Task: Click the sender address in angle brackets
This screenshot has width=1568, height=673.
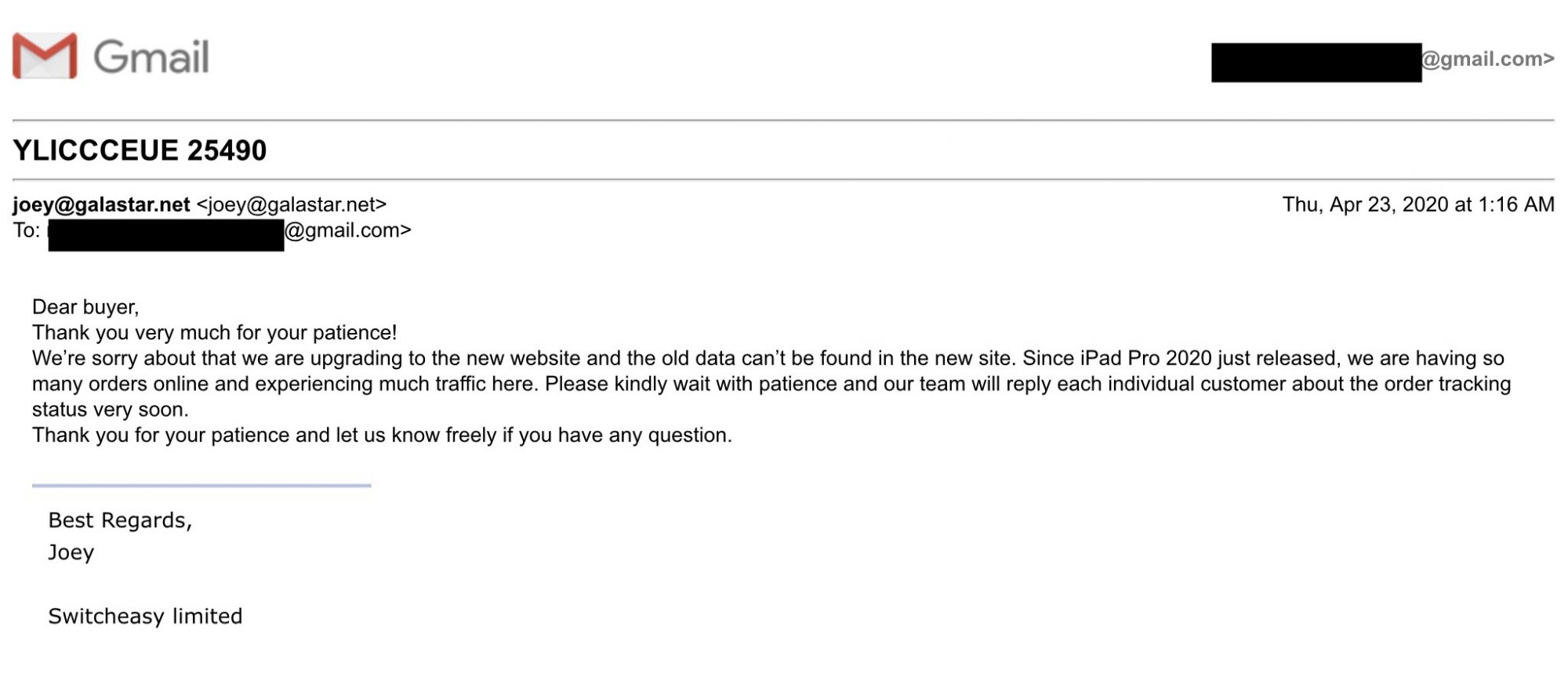Action: point(292,204)
